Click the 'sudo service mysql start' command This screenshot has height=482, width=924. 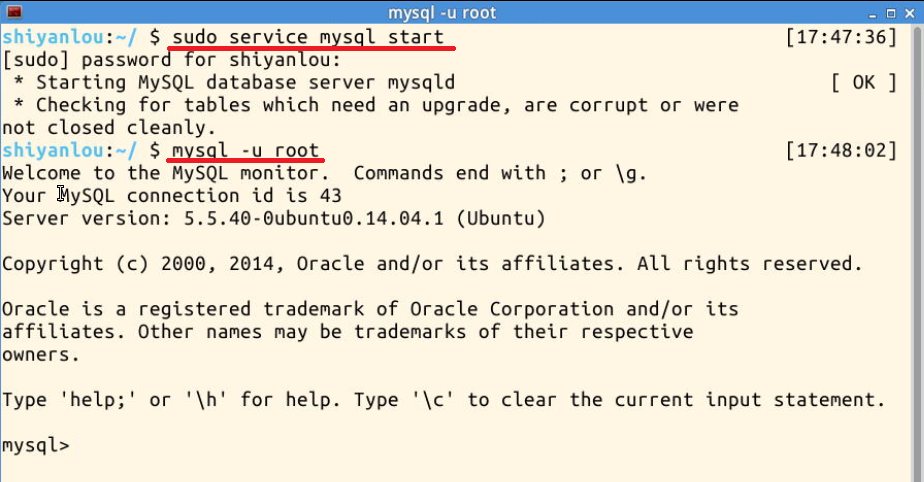pos(308,37)
